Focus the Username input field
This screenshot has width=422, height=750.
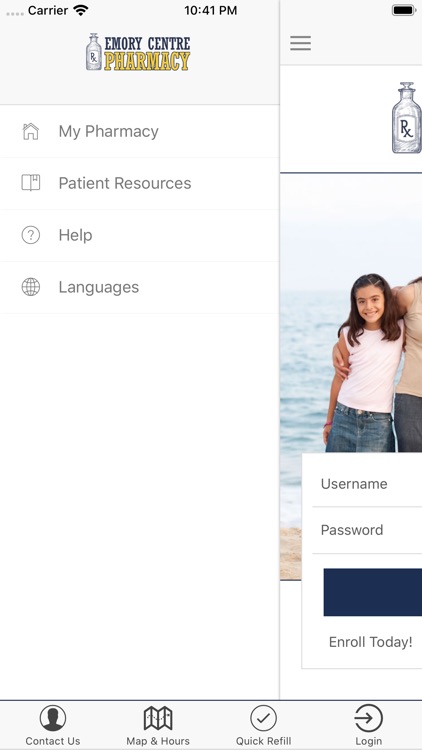tap(367, 484)
